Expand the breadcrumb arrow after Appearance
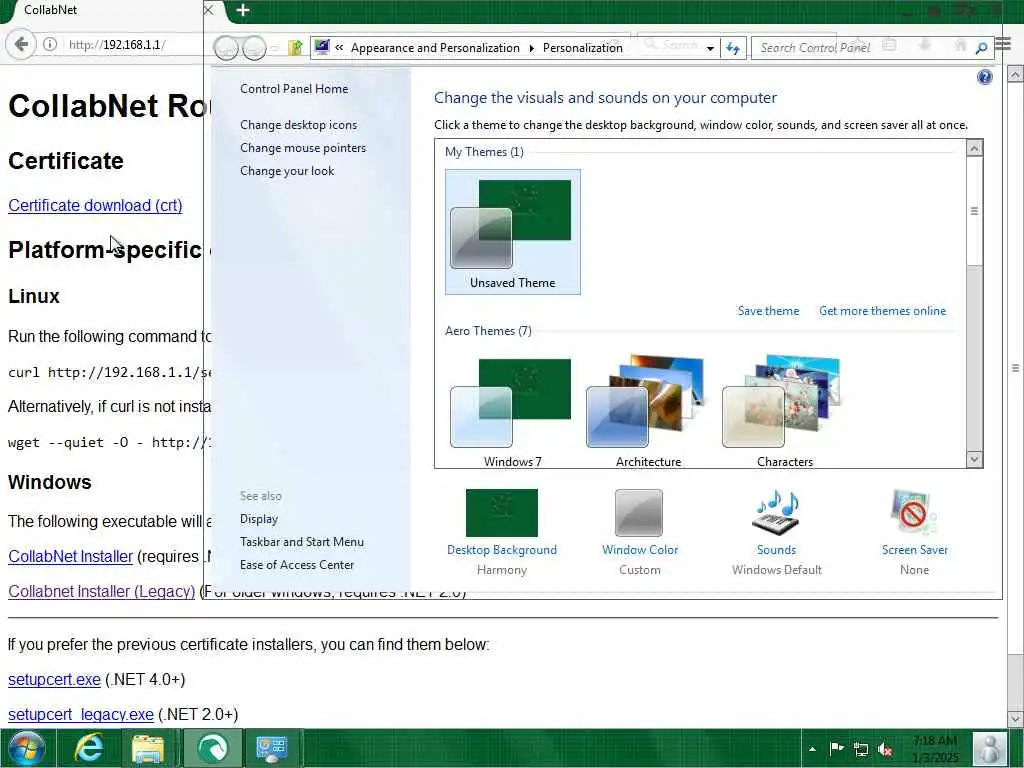The height and width of the screenshot is (768, 1024). coord(532,48)
